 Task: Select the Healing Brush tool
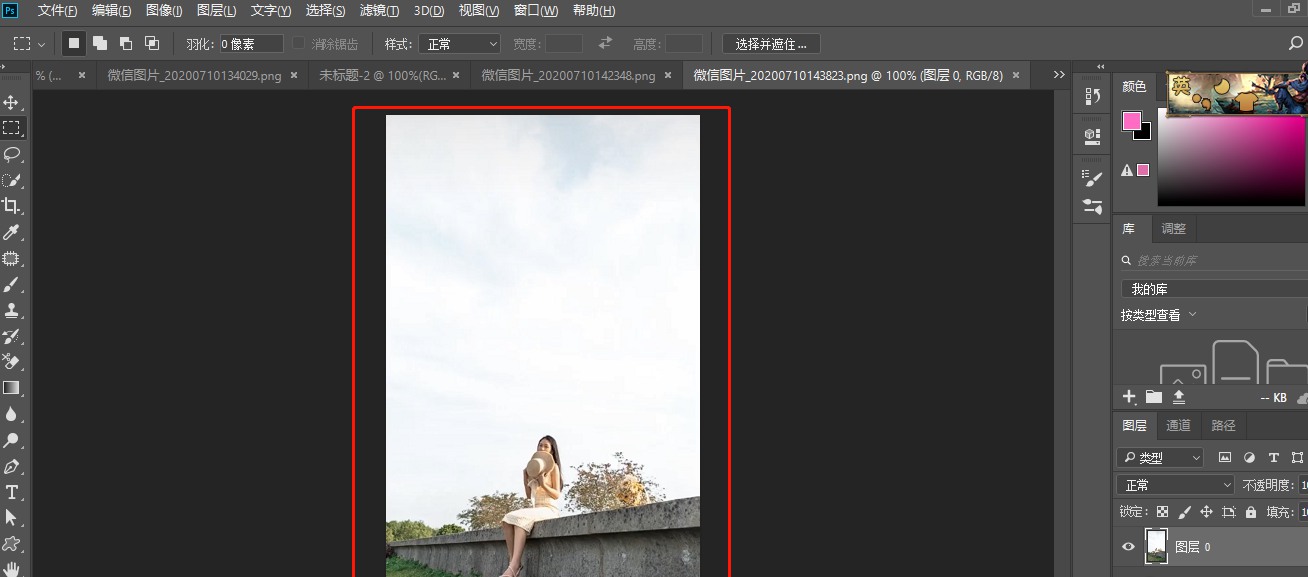13,258
